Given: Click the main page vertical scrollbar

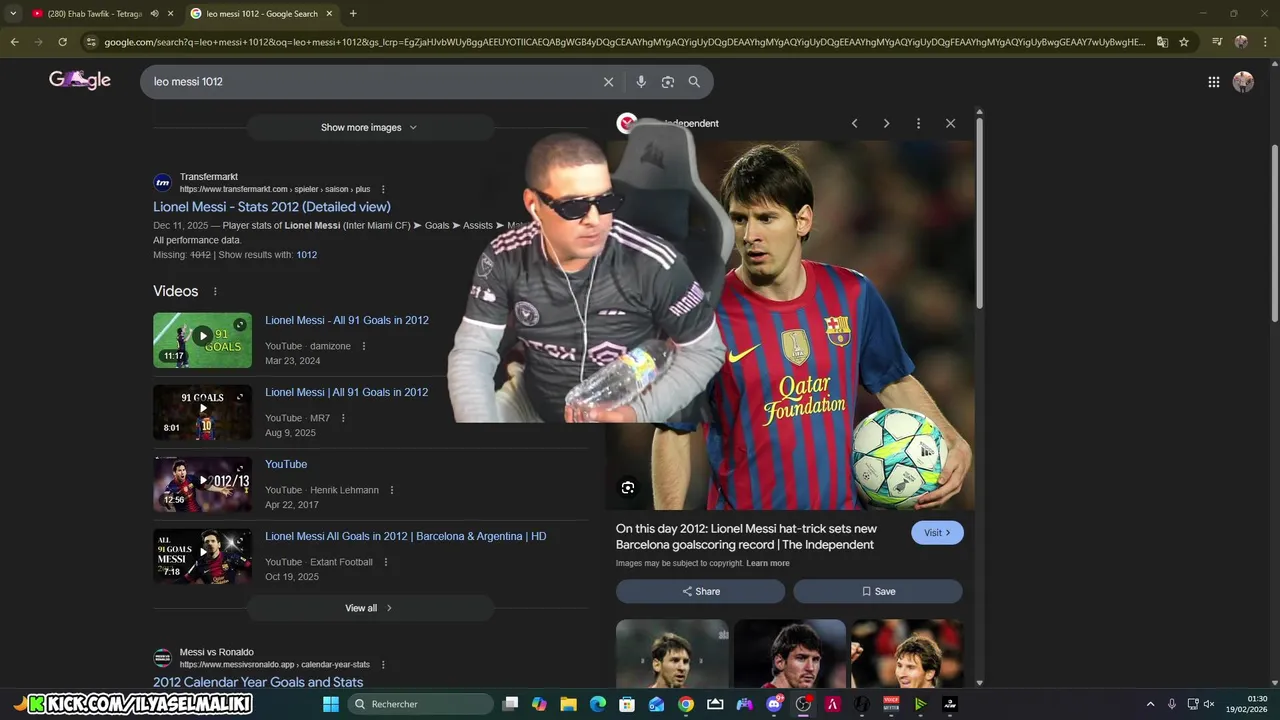Looking at the screenshot, I should coord(1274,235).
